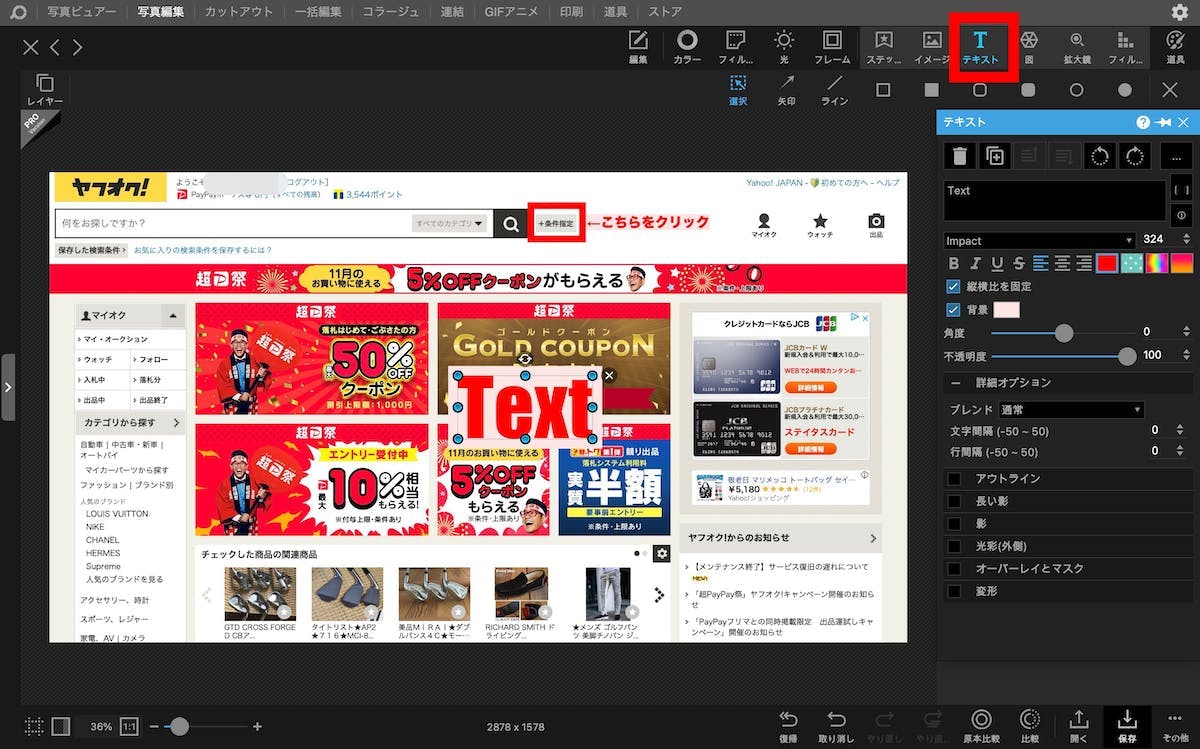Pick the rainbow gradient text swatch

click(x=1157, y=264)
